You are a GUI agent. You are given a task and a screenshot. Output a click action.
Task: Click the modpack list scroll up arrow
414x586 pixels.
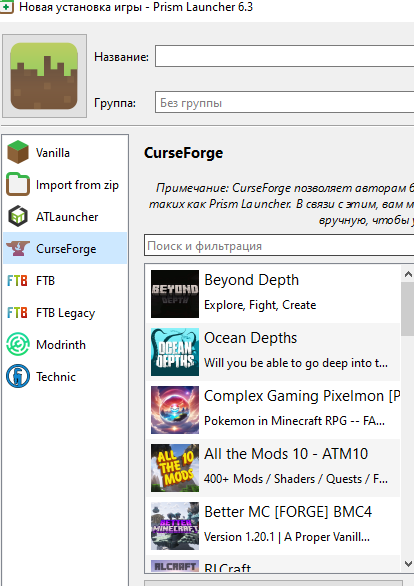click(x=408, y=274)
